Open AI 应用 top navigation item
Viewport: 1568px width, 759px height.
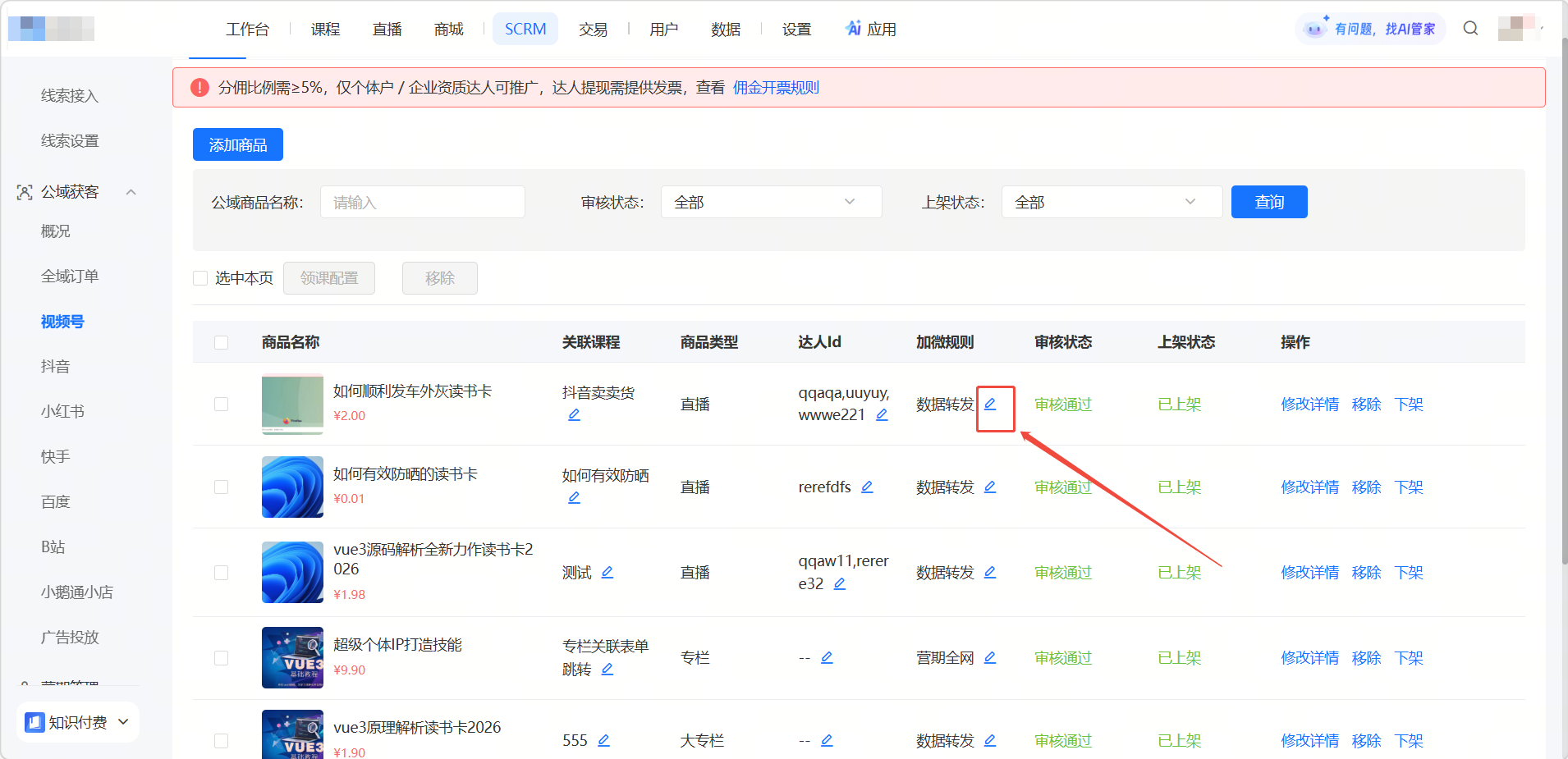point(871,30)
